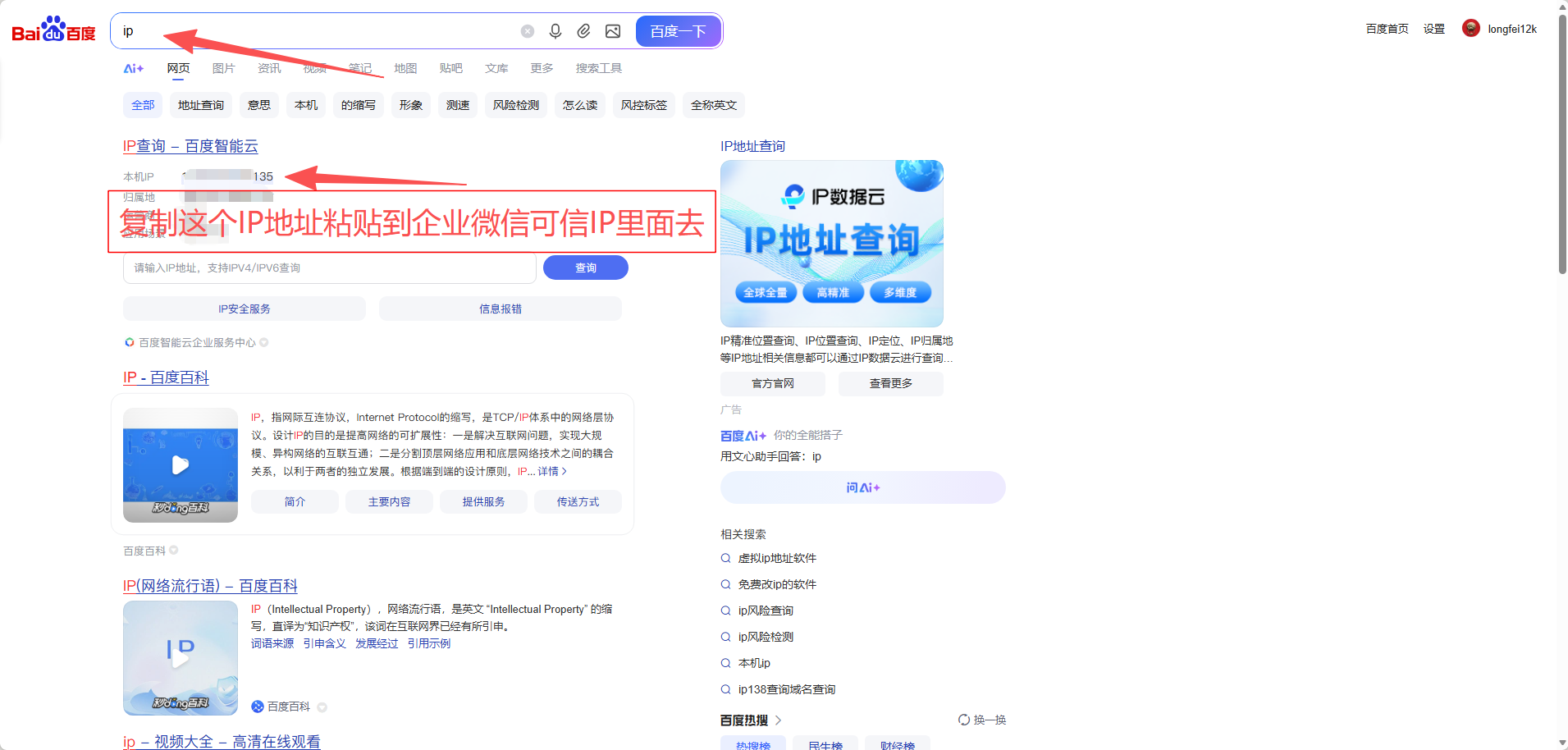Click the 查看更多 button

(x=891, y=383)
